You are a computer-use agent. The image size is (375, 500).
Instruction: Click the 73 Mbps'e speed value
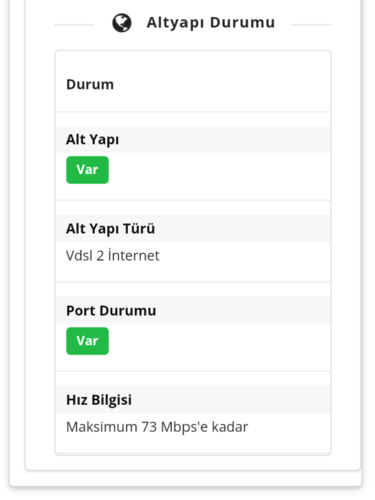175,427
